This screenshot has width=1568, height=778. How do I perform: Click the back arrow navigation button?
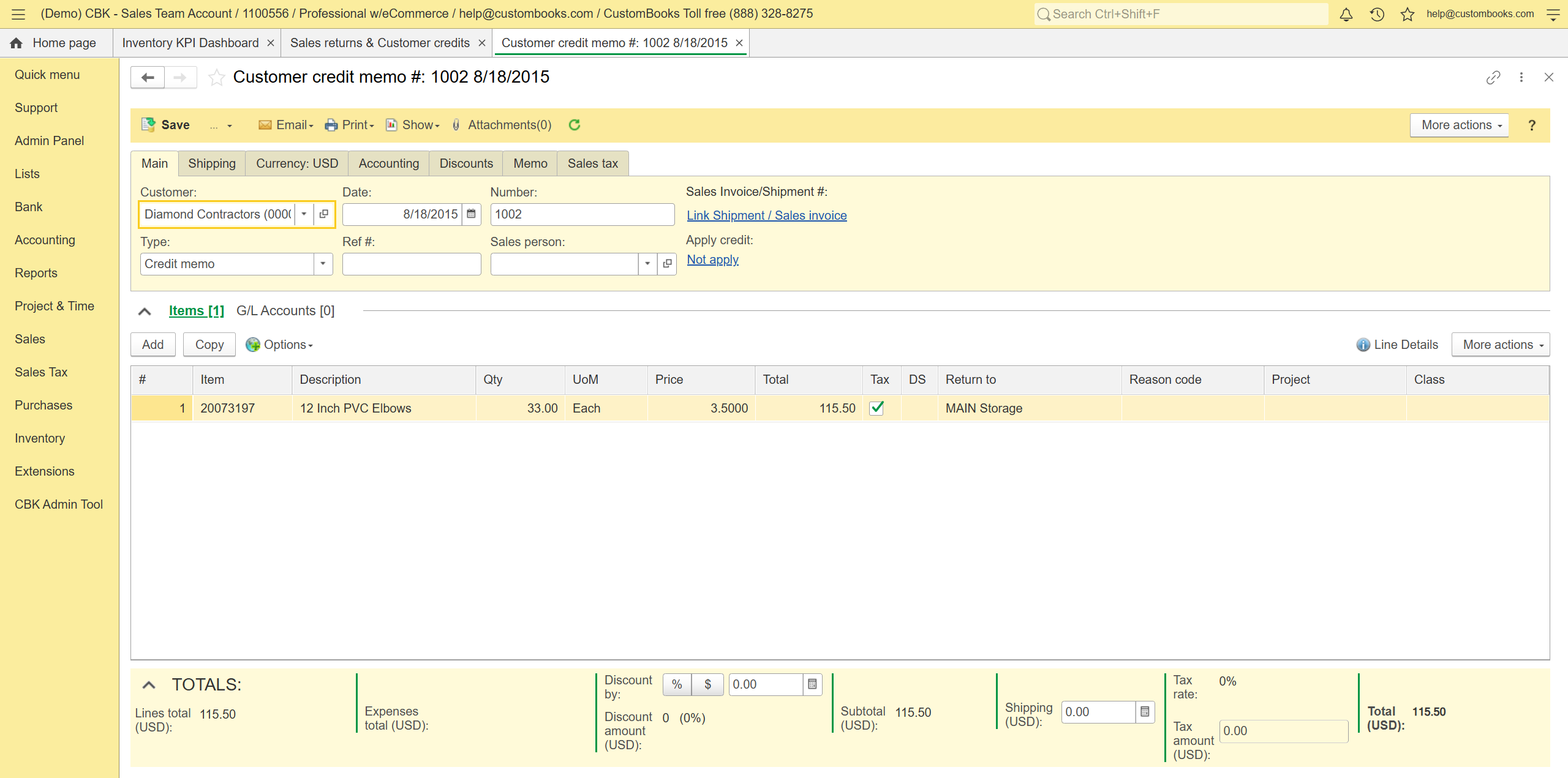click(148, 77)
